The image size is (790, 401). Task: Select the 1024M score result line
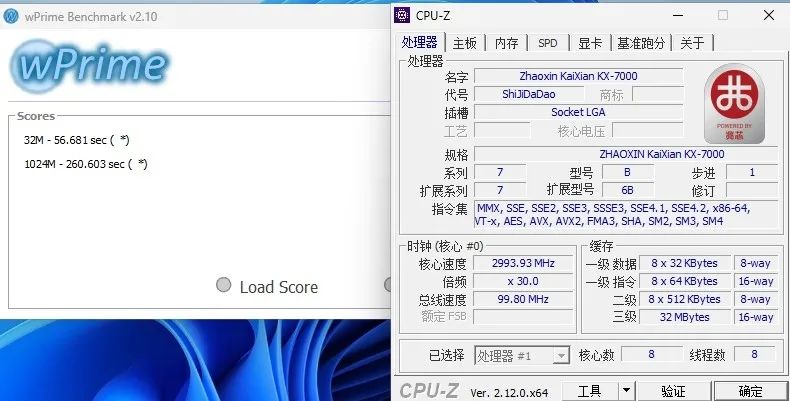click(86, 164)
